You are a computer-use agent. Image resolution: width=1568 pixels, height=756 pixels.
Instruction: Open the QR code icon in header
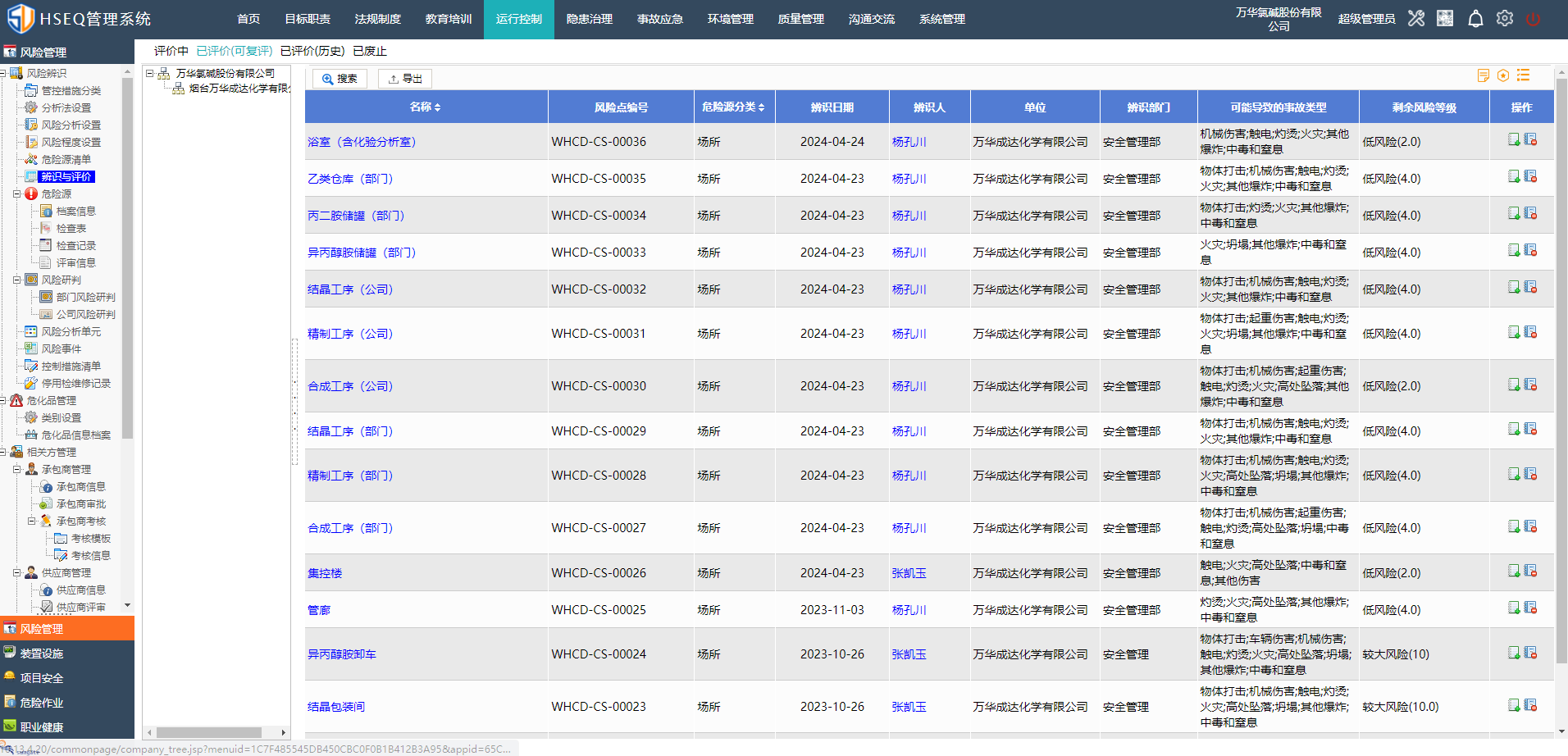pyautogui.click(x=1445, y=18)
